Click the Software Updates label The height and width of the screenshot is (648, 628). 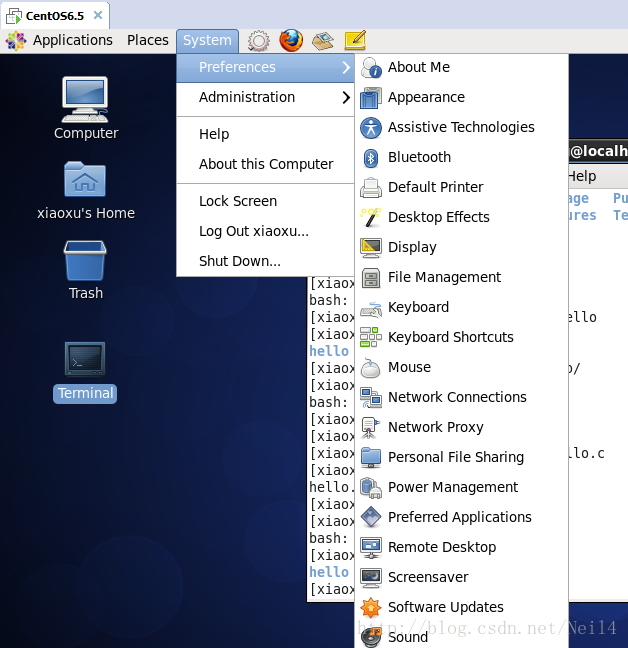(446, 608)
